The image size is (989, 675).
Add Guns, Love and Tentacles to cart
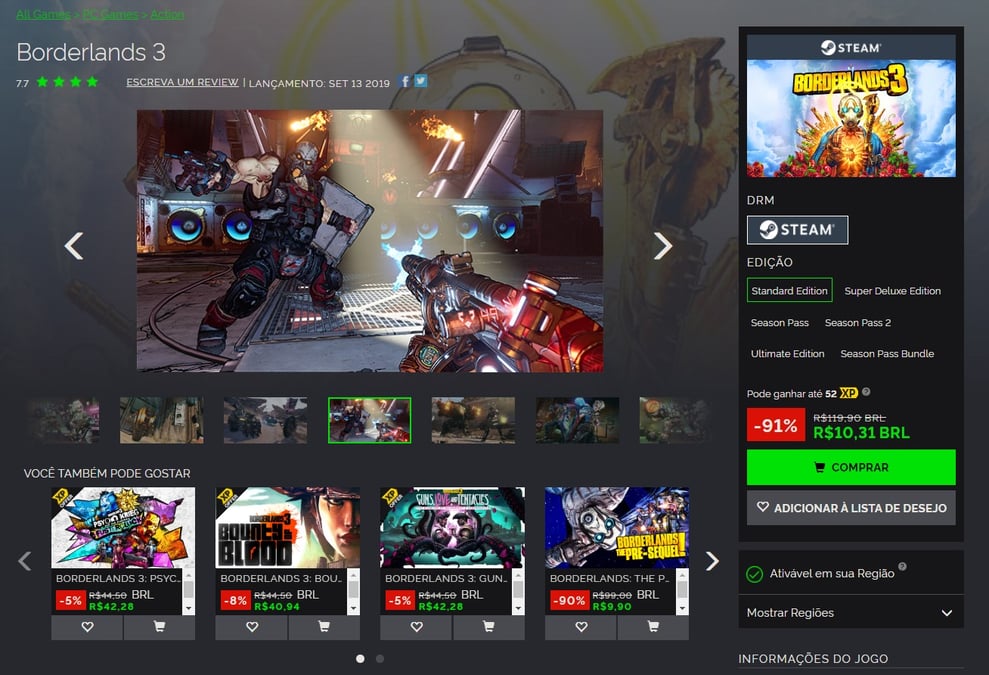489,627
